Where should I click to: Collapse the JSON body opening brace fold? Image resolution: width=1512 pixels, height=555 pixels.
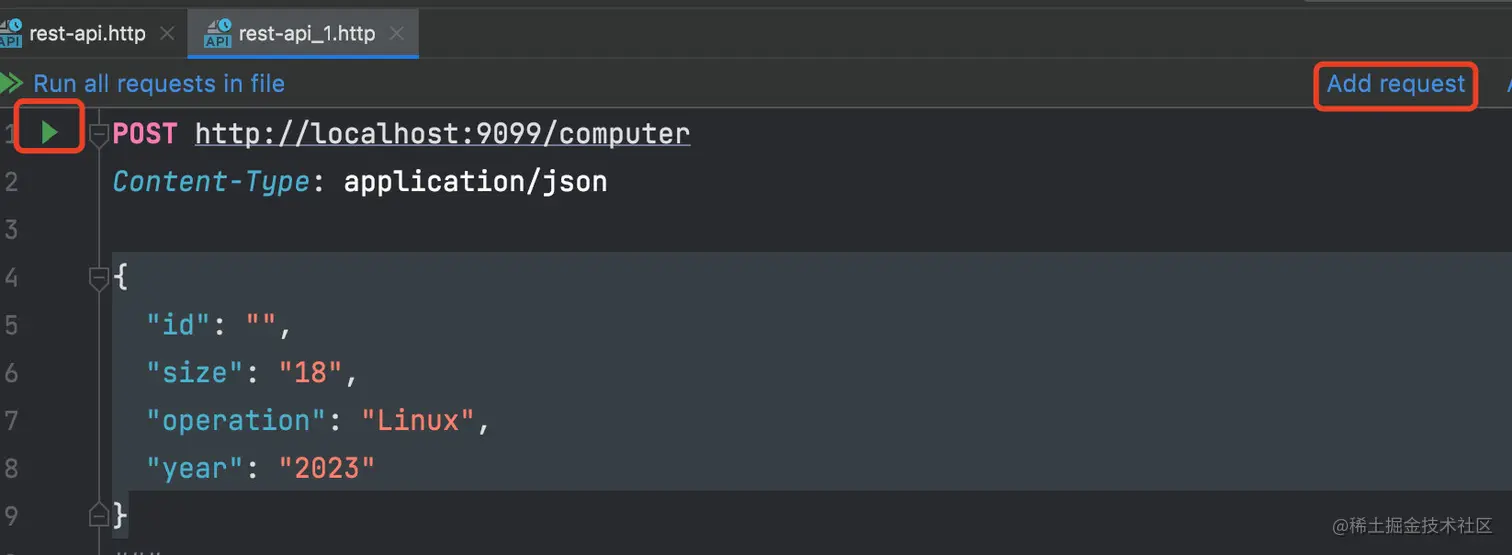point(99,278)
